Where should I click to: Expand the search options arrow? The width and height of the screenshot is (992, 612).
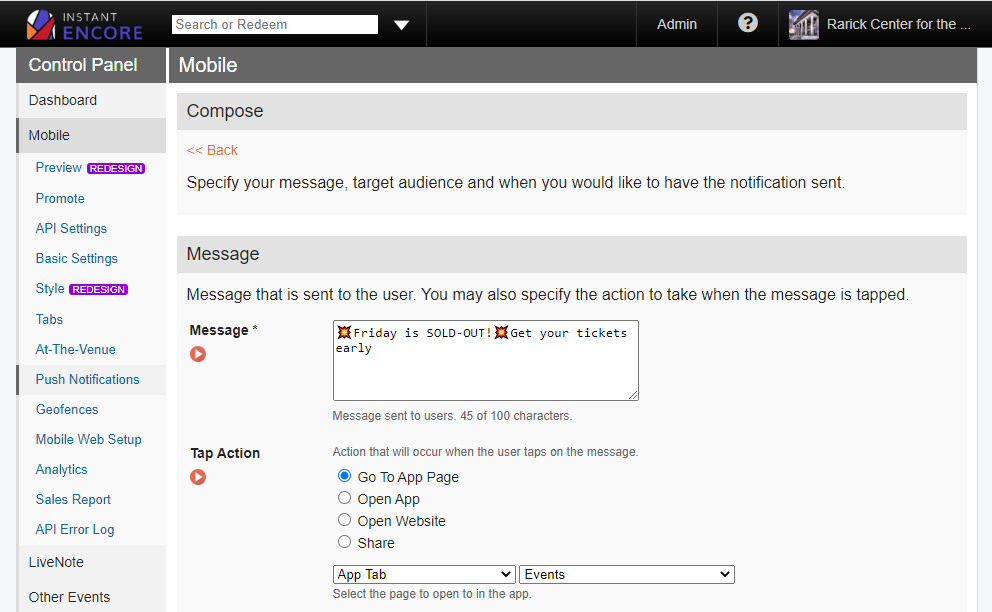click(x=401, y=23)
